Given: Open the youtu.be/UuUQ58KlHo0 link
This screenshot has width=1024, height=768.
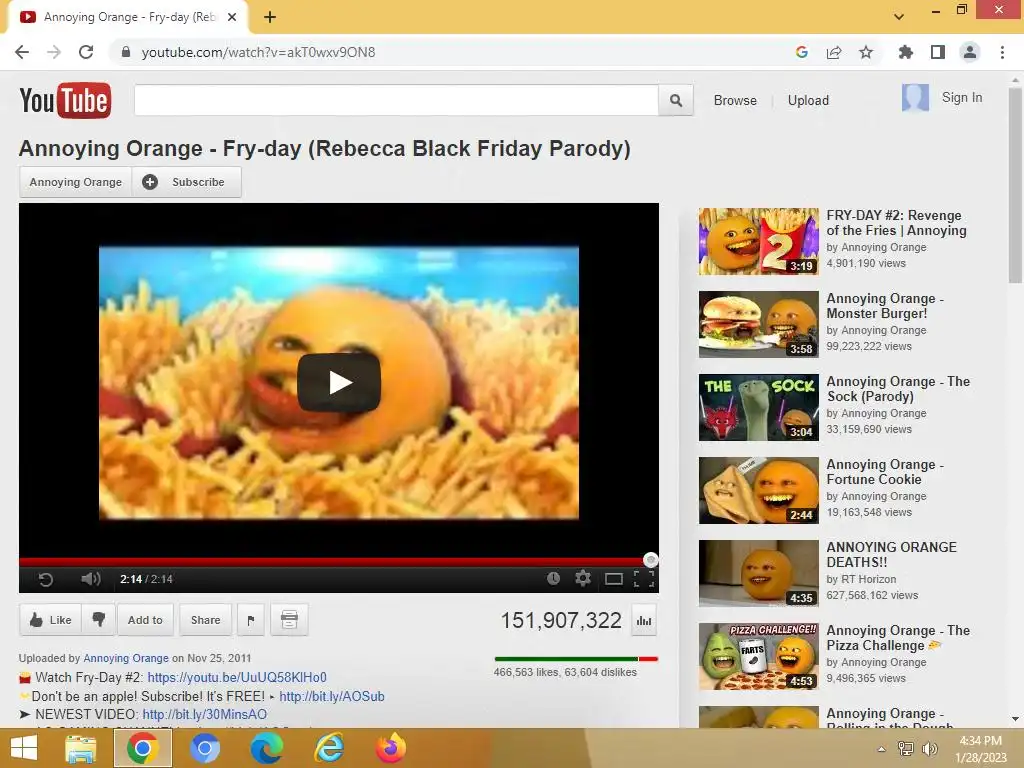Looking at the screenshot, I should [x=237, y=677].
